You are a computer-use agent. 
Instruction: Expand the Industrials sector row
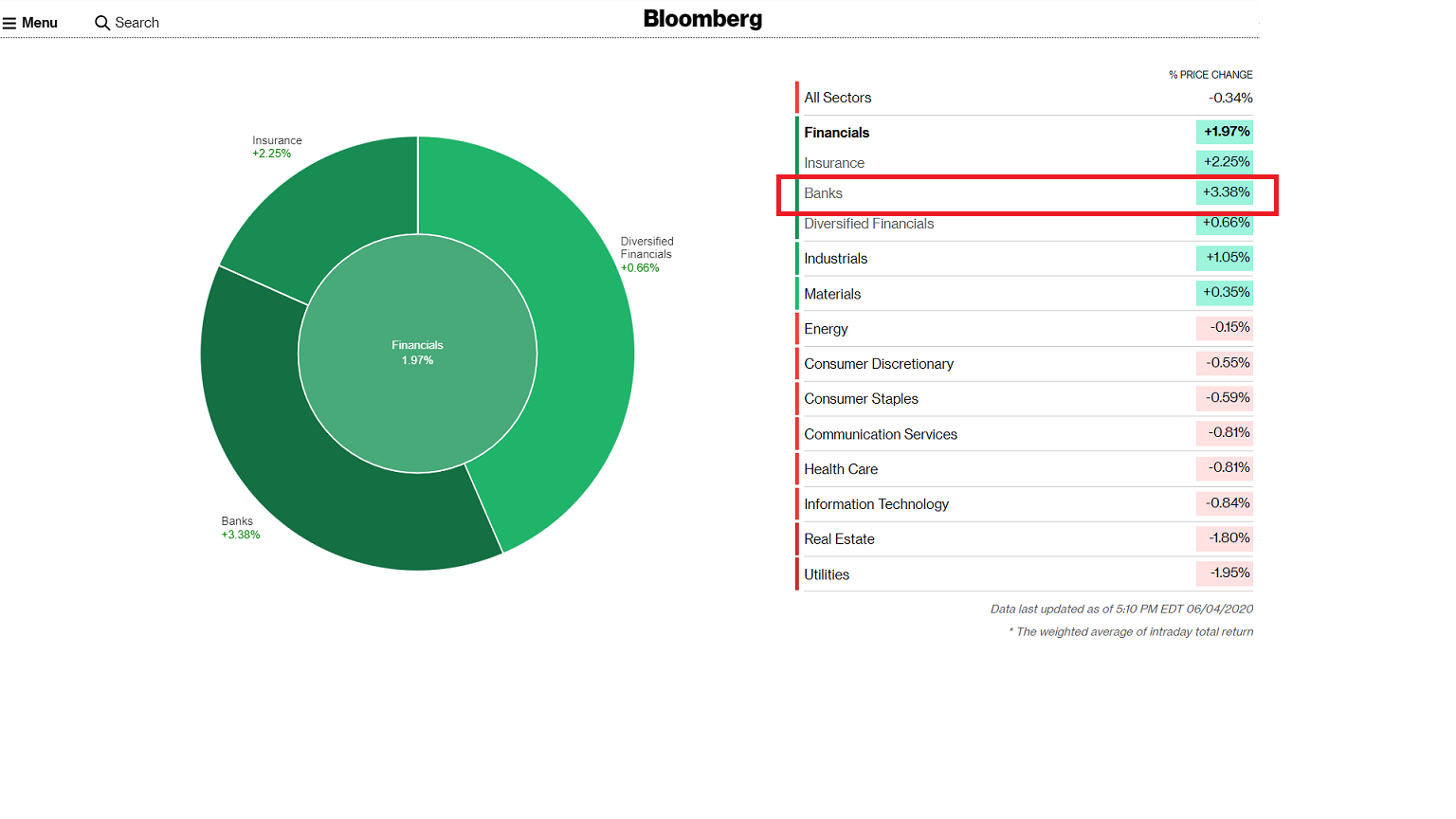[x=1024, y=258]
